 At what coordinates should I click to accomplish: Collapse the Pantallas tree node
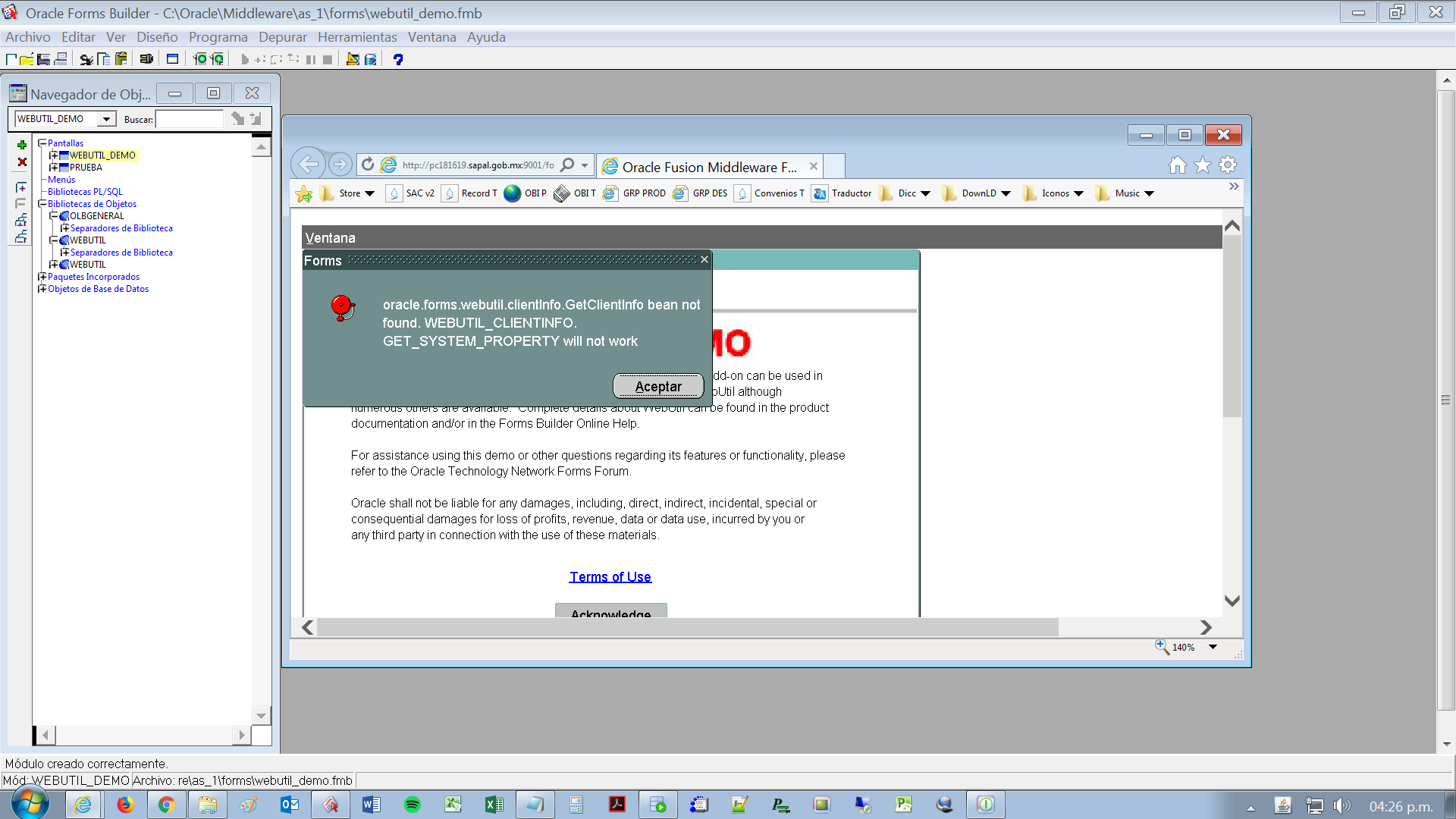tap(42, 143)
